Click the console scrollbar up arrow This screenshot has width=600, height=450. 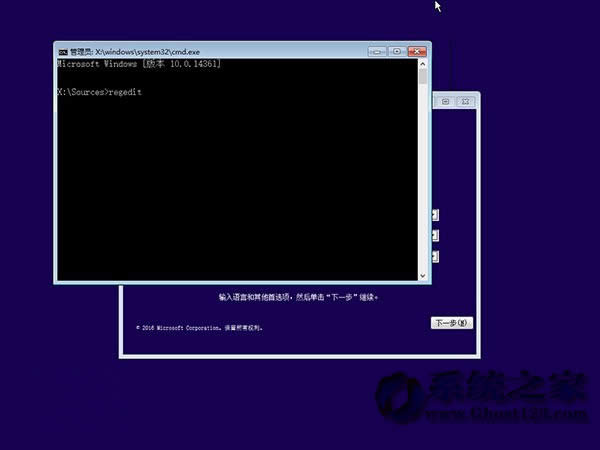(424, 63)
